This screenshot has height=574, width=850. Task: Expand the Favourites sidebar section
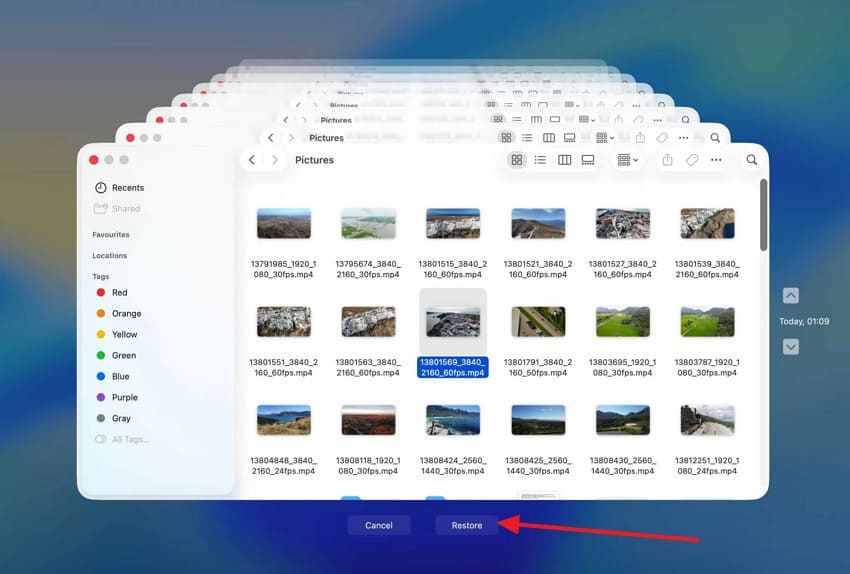111,235
